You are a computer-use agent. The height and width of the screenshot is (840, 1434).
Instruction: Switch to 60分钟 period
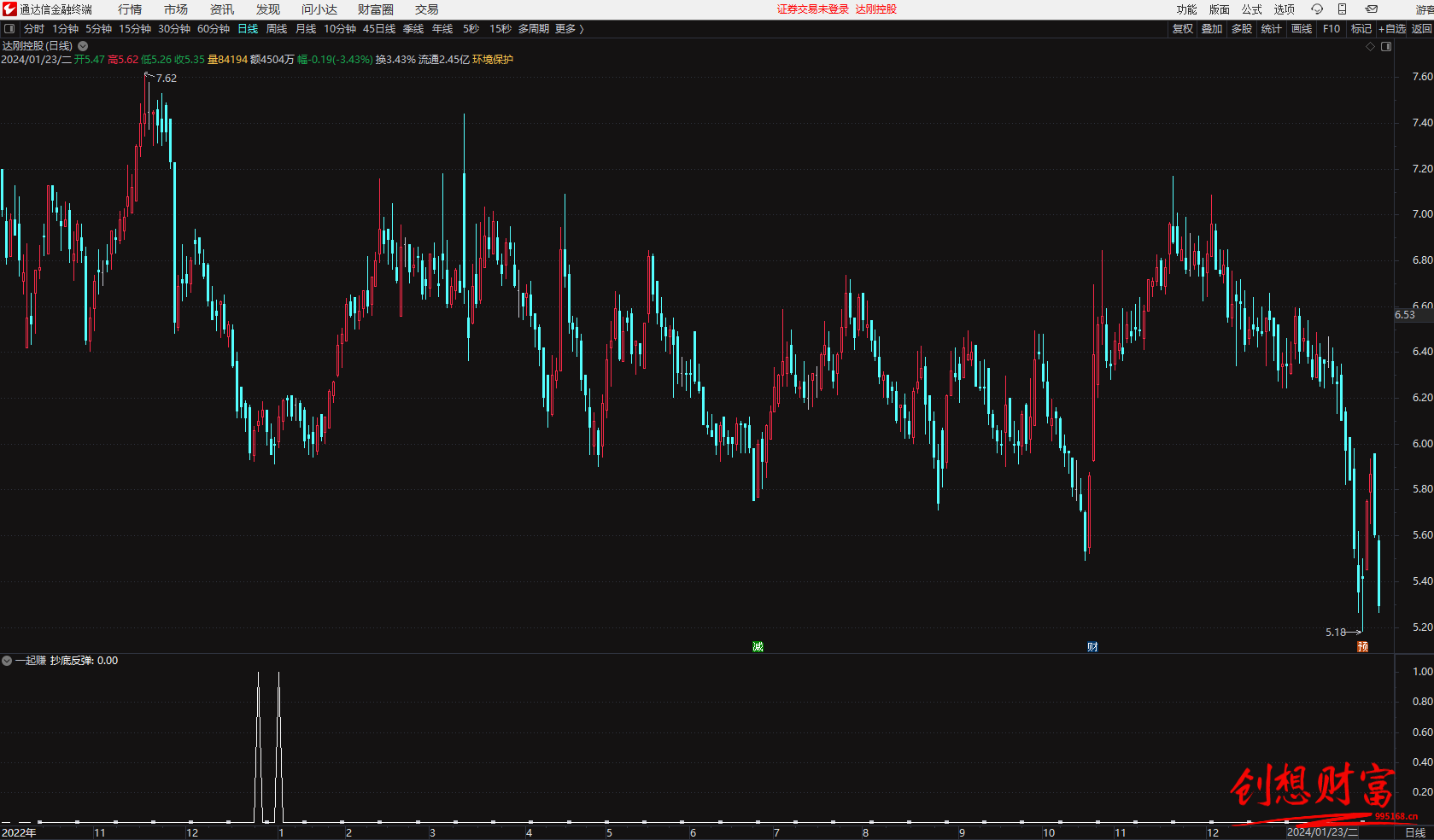214,29
